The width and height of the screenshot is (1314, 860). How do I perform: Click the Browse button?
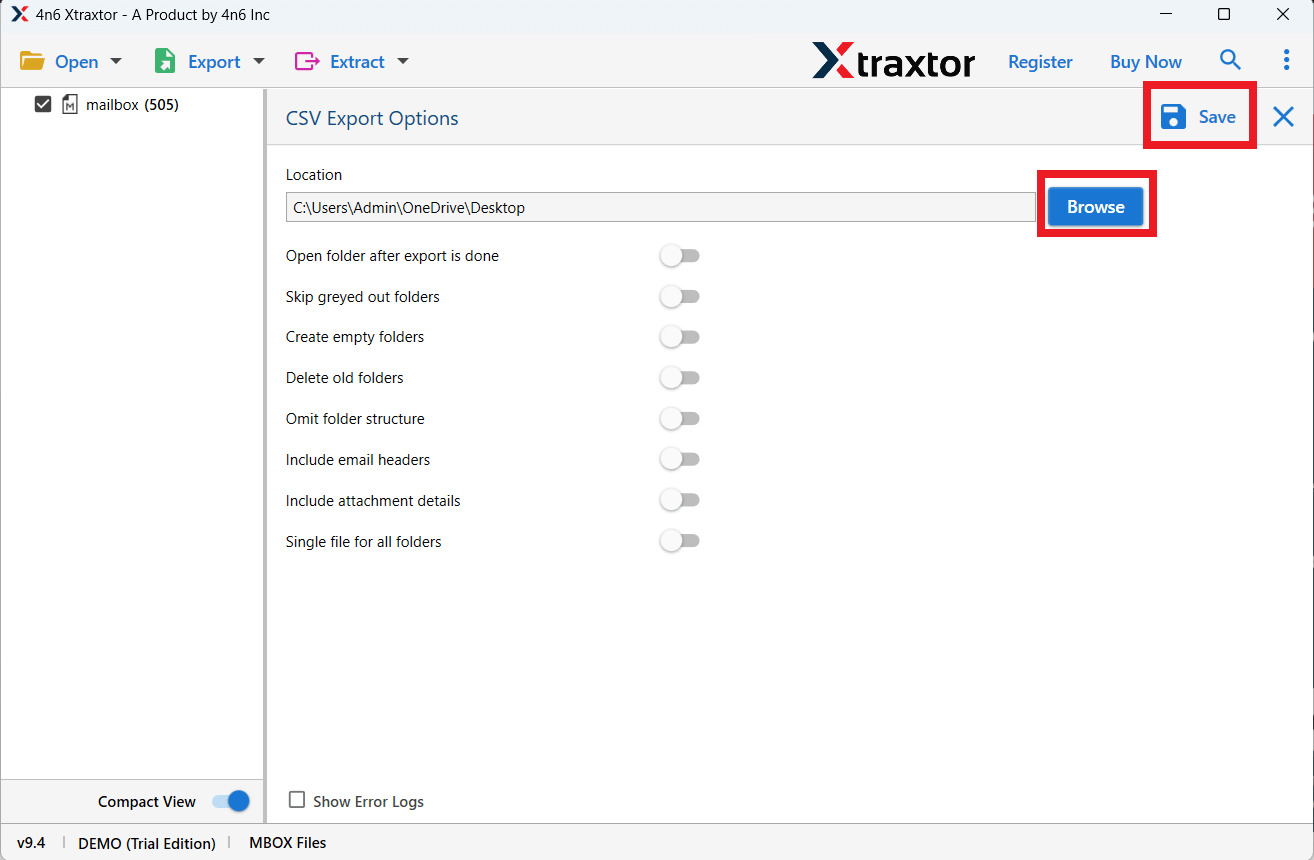pos(1096,207)
